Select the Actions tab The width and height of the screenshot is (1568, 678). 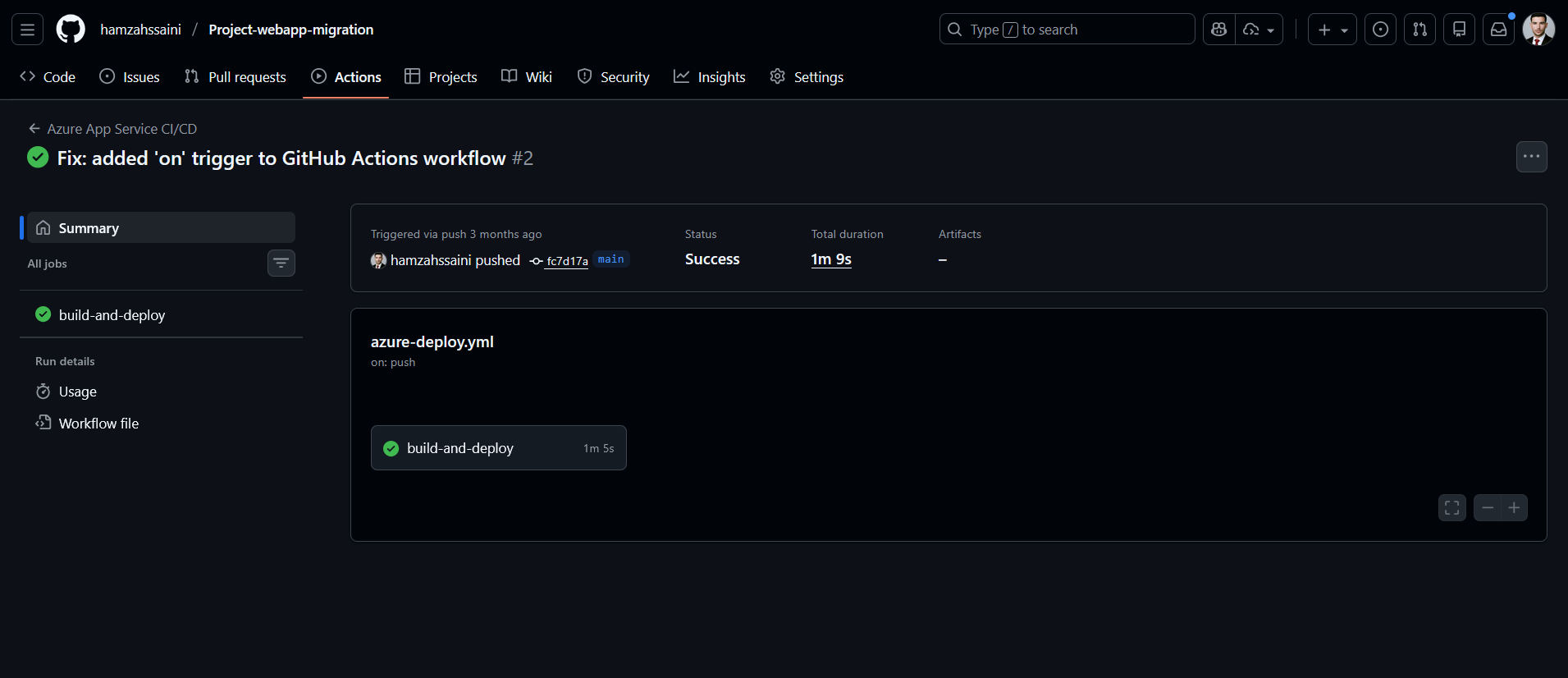346,77
